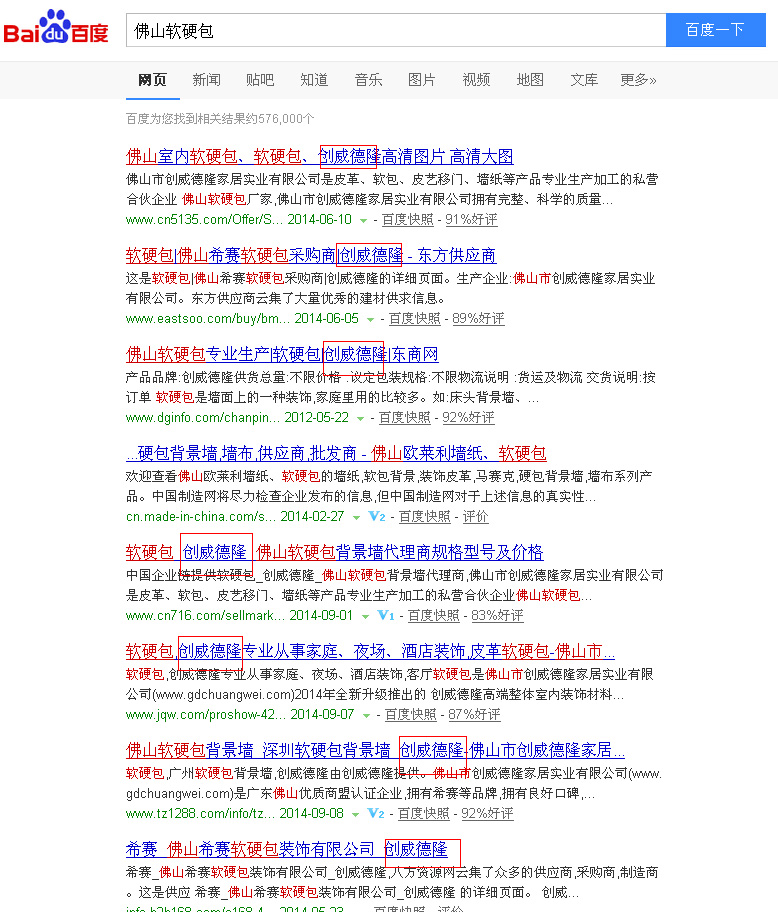The image size is (778, 912).
Task: Open the 文库 tab
Action: [x=584, y=80]
